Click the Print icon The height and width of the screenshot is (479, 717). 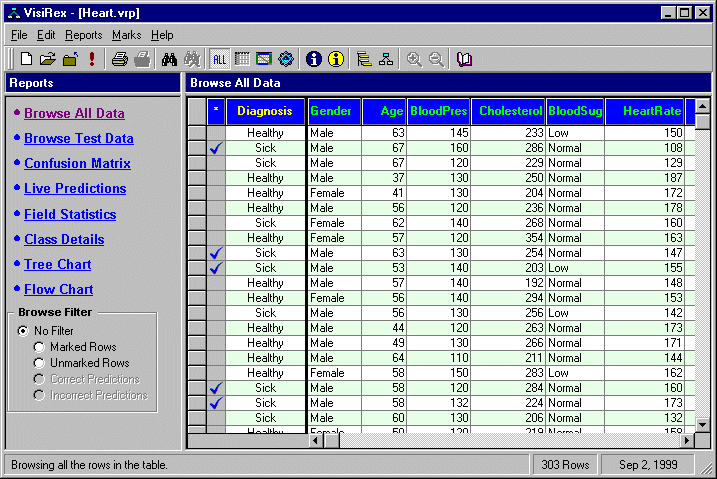click(x=120, y=59)
